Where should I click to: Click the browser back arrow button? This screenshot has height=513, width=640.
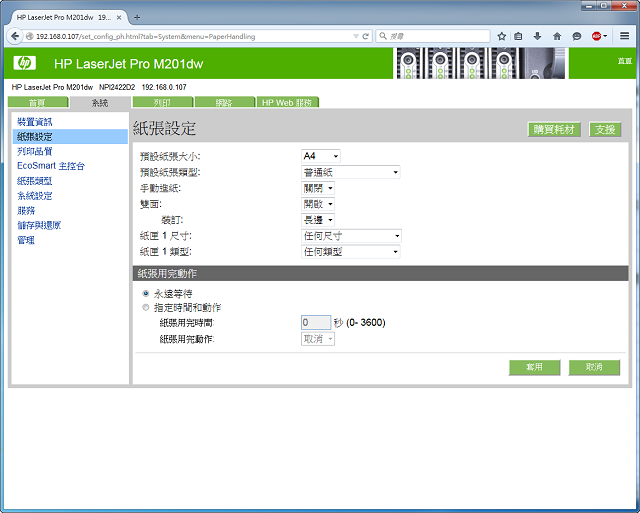[x=13, y=36]
